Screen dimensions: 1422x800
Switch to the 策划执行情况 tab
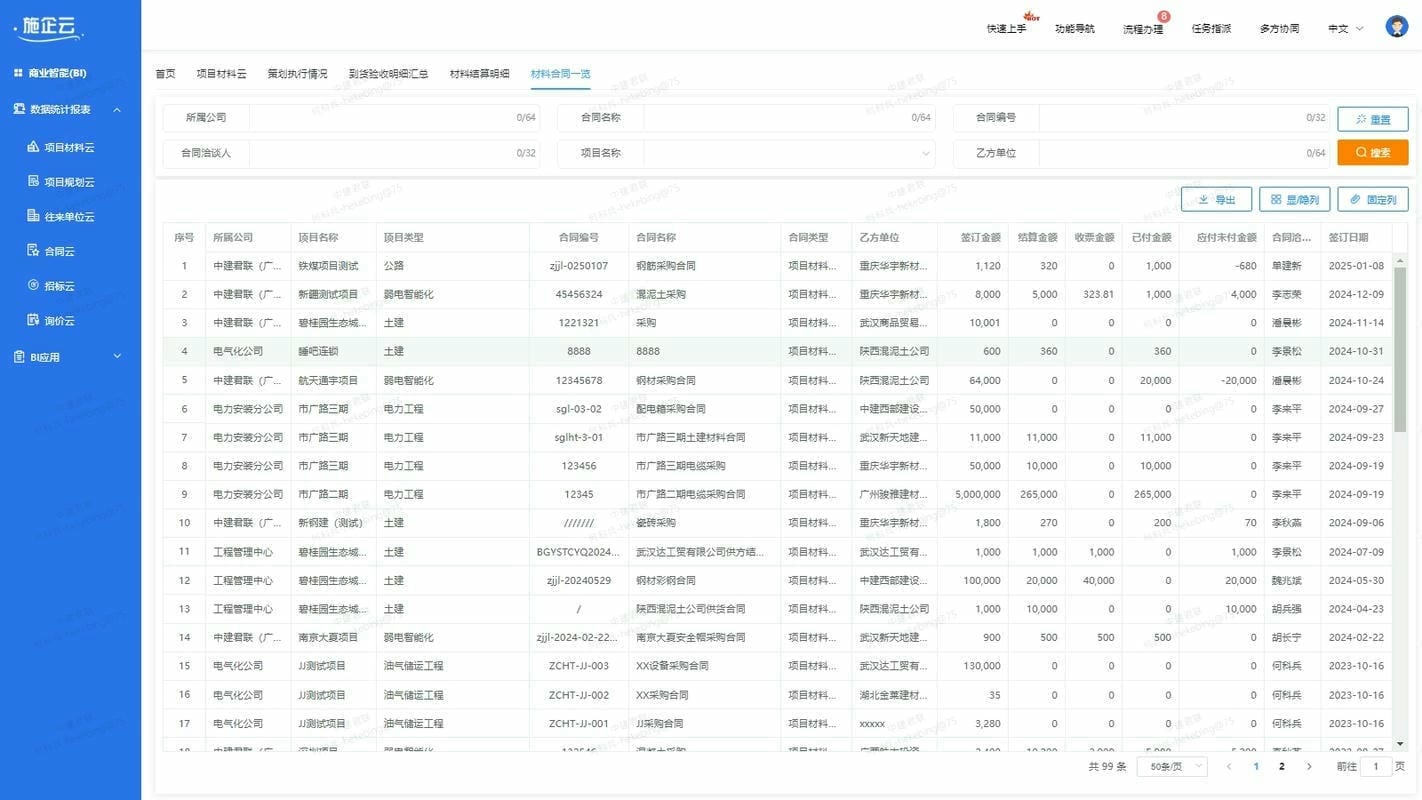(x=297, y=74)
